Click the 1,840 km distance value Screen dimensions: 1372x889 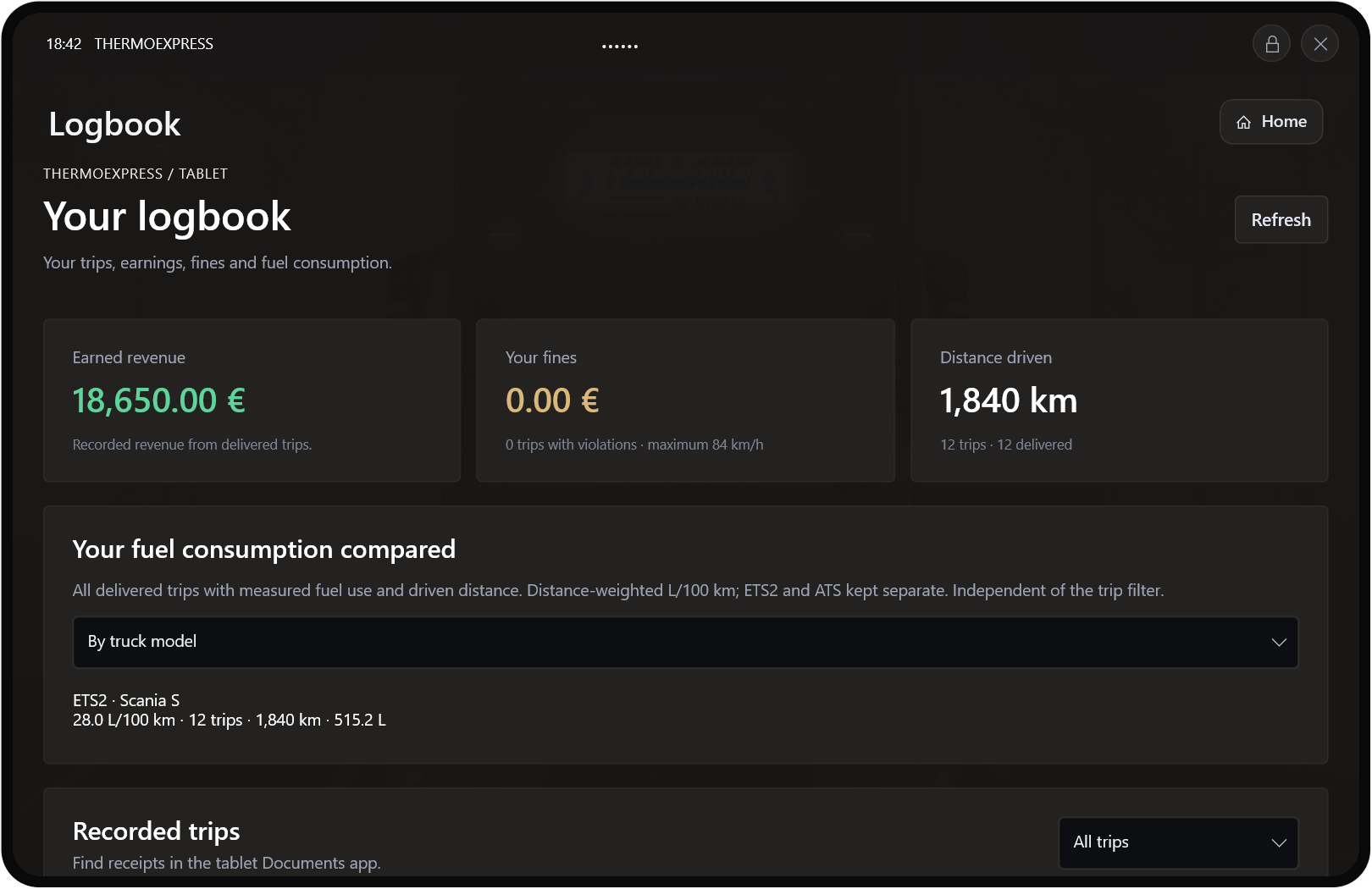coord(1009,400)
